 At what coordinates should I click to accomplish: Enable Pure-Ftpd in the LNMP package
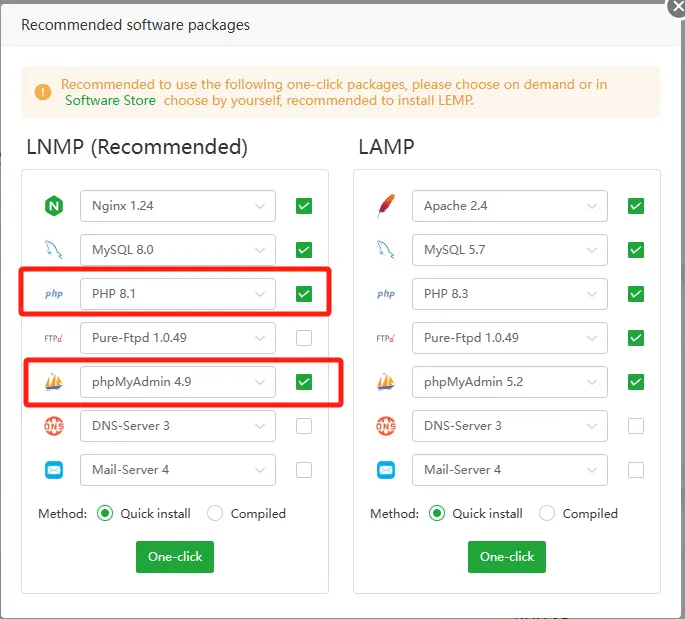tap(304, 338)
